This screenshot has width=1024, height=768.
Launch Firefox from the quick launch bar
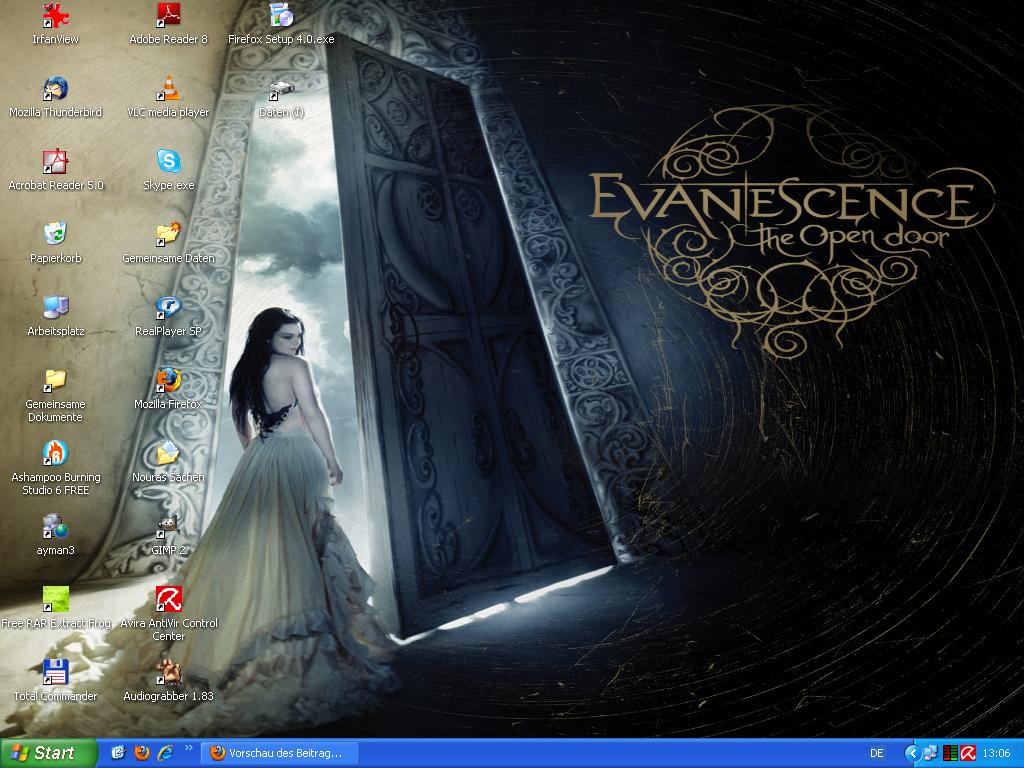142,753
